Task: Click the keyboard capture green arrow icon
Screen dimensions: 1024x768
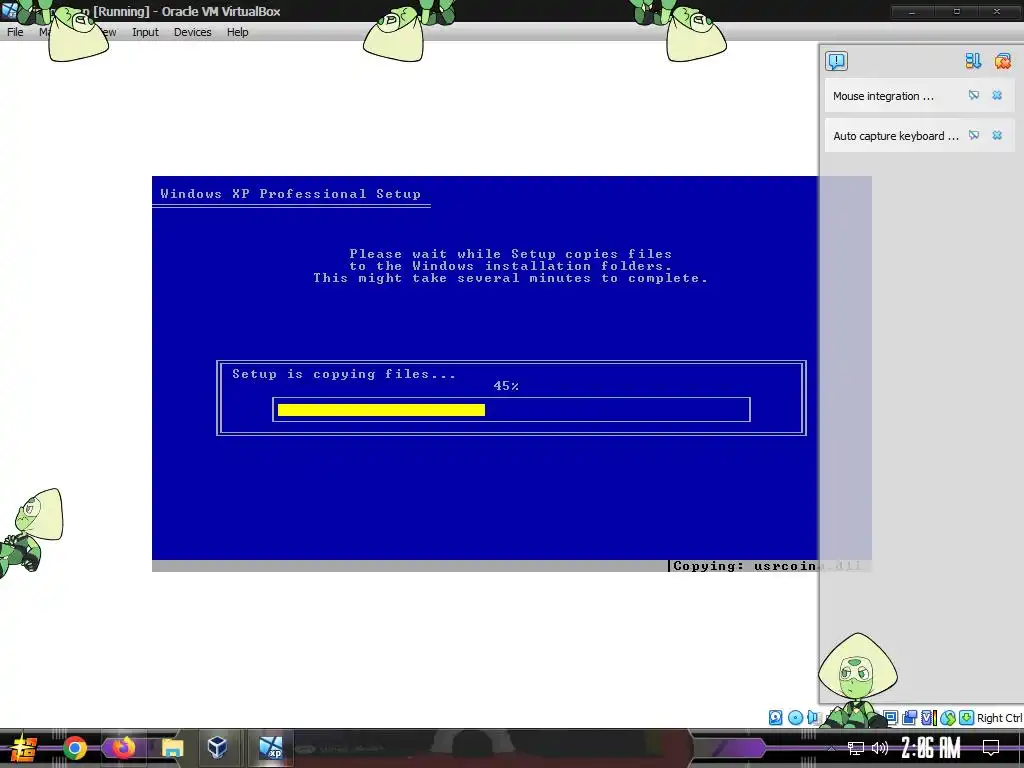Action: pyautogui.click(x=967, y=718)
